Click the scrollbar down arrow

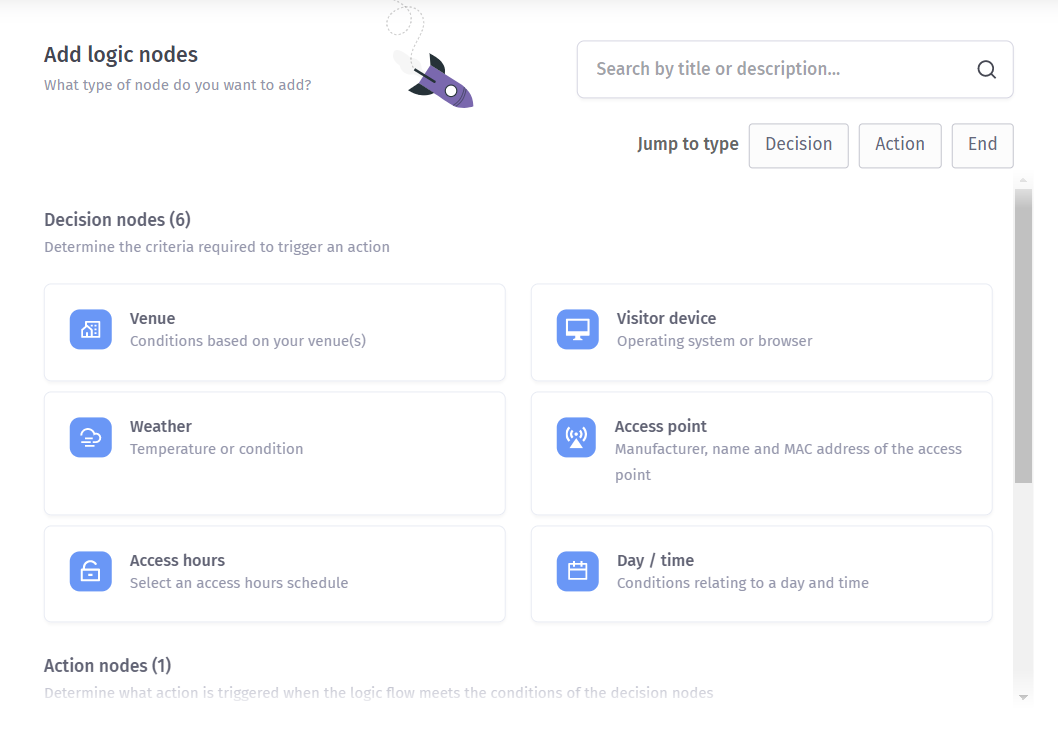1023,696
